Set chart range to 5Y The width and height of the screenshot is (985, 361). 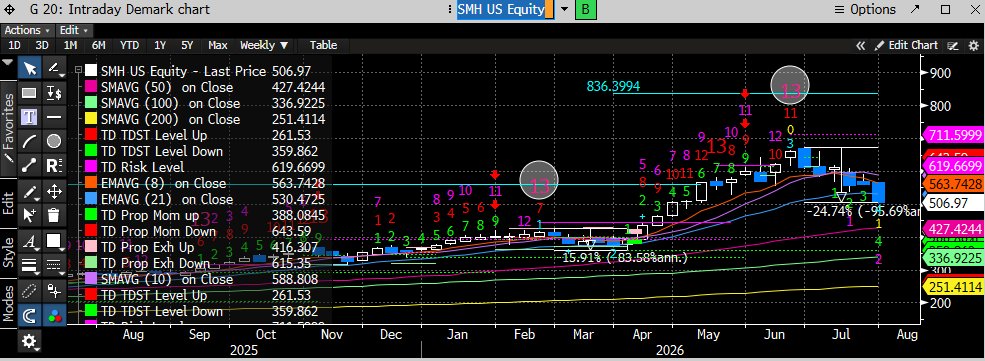pos(187,45)
